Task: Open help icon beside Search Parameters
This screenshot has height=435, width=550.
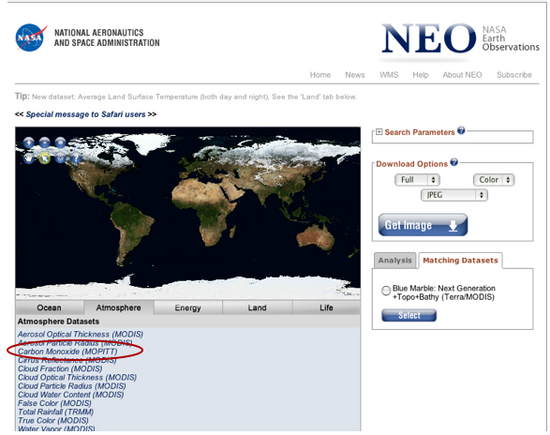Action: click(461, 130)
